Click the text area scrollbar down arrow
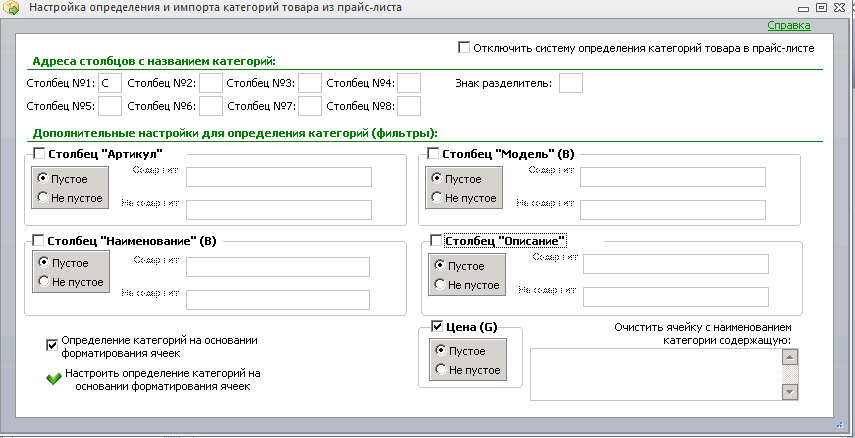Screen dimensions: 855x438 pyautogui.click(x=790, y=392)
